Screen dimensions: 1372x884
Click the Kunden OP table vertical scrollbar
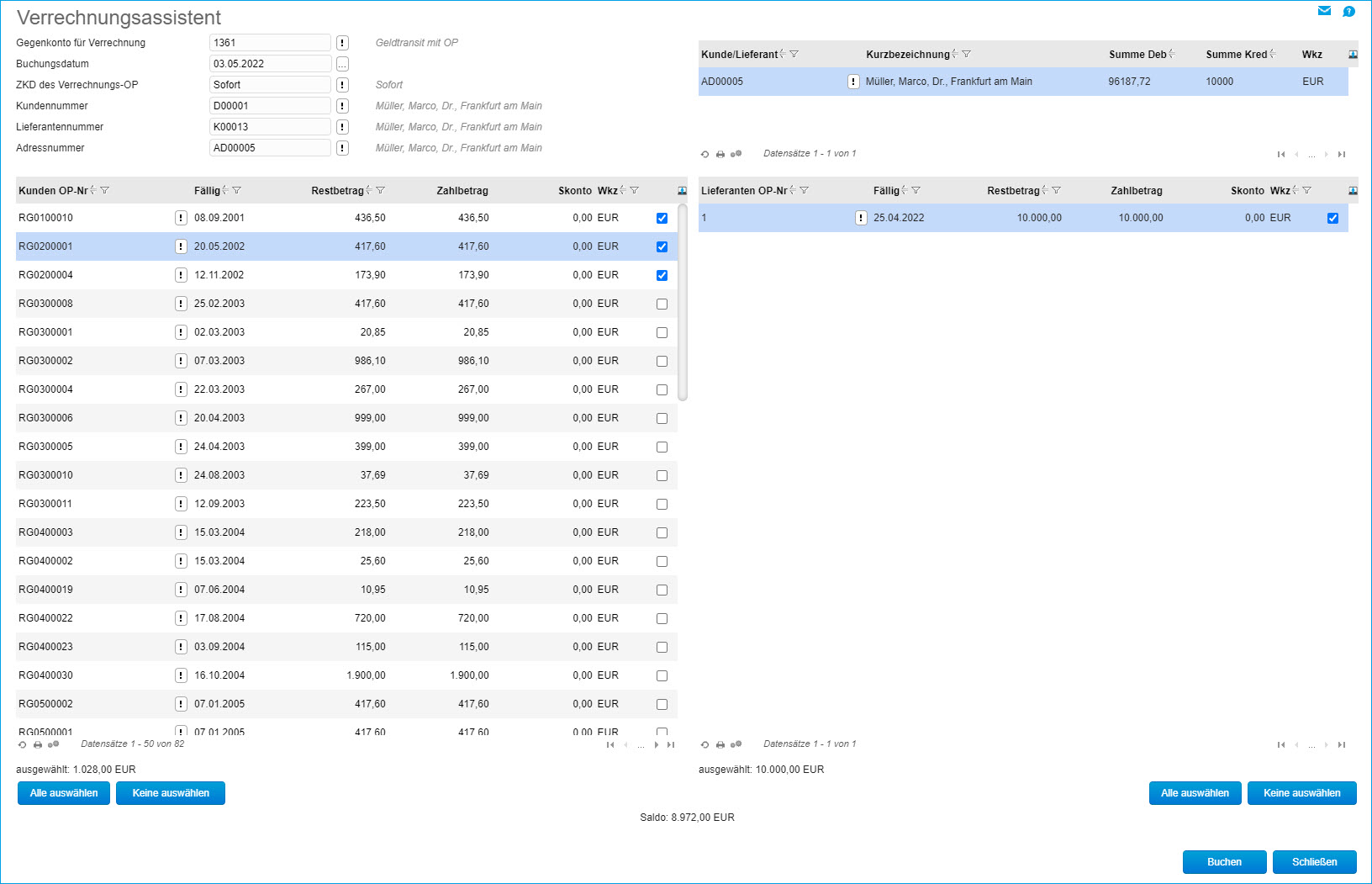pyautogui.click(x=683, y=303)
